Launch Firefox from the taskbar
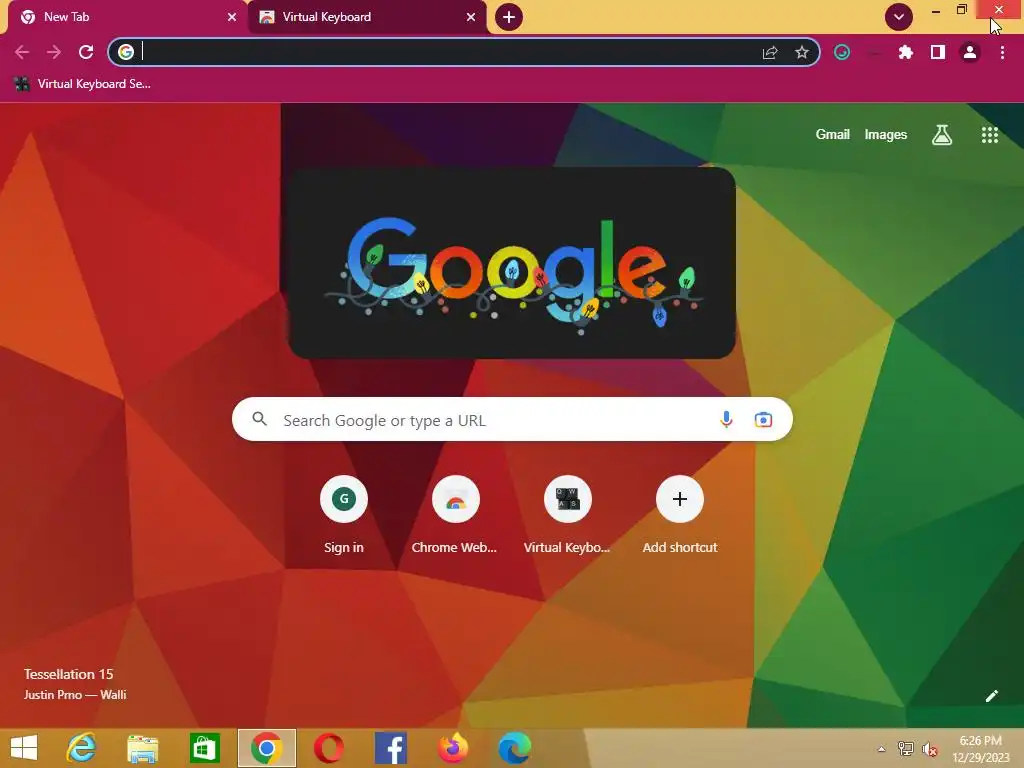Screen dimensions: 1024x768 tap(453, 748)
